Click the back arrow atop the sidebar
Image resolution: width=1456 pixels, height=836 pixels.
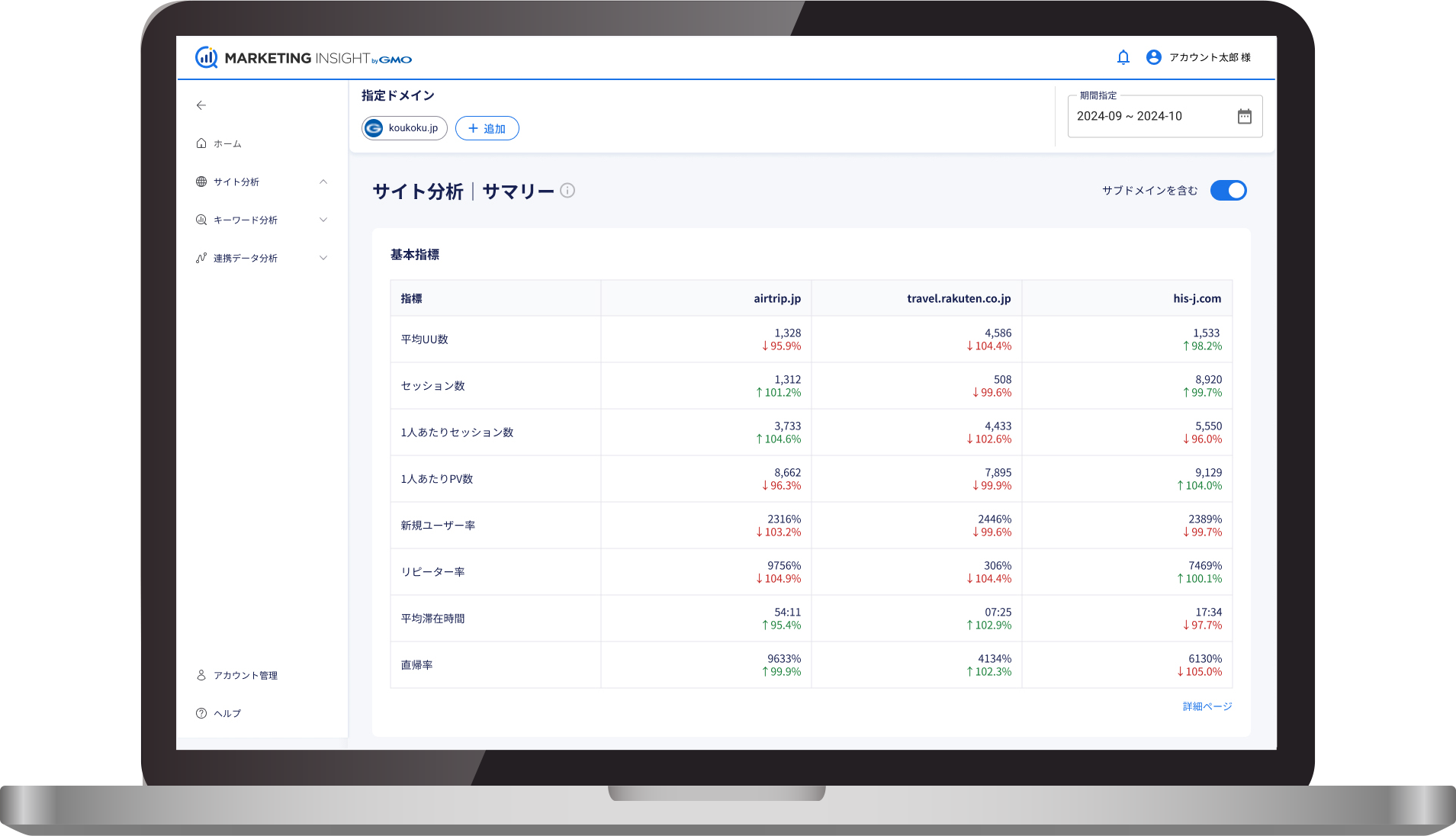pos(201,105)
